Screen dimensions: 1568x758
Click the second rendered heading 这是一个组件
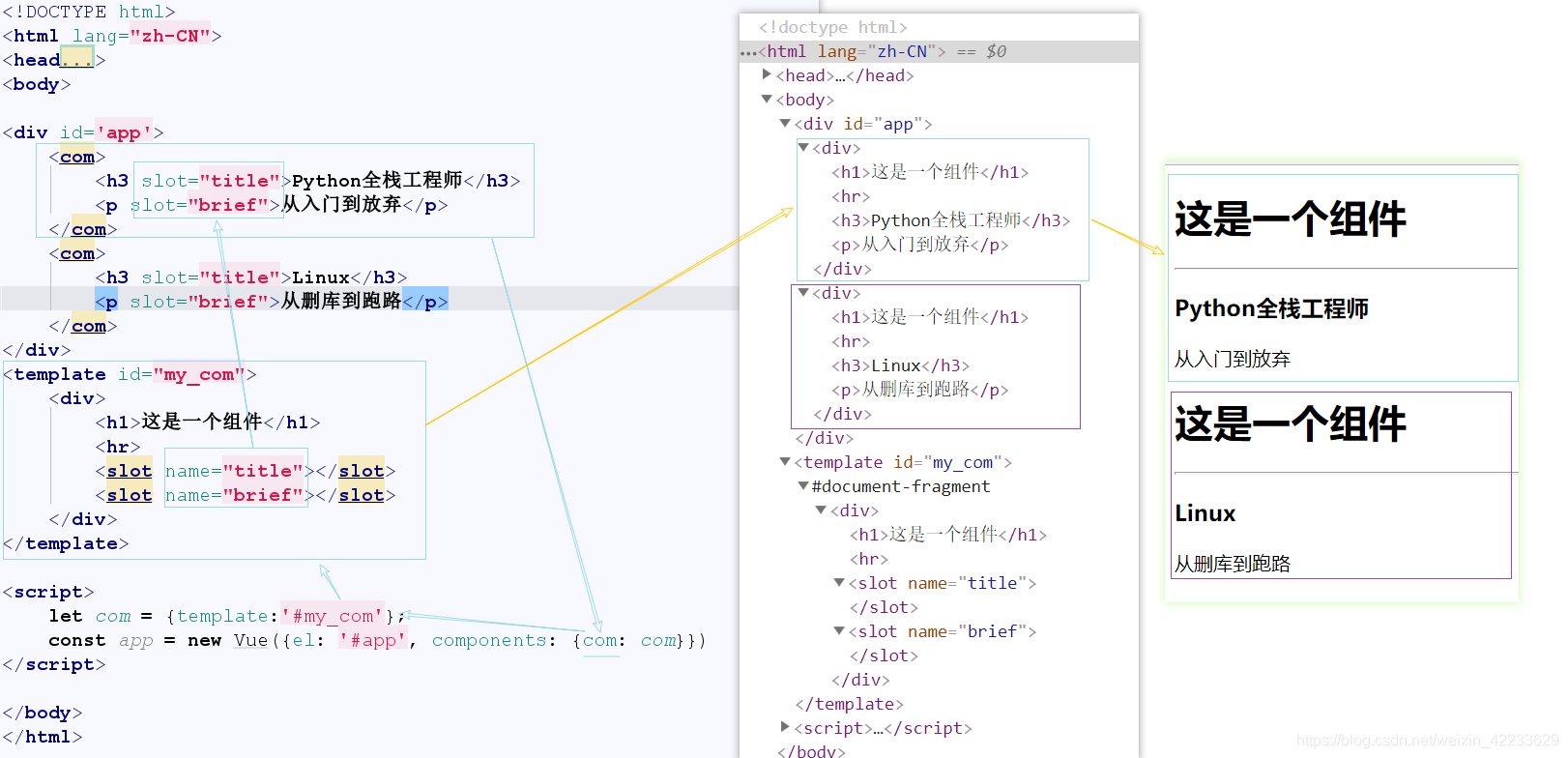click(1291, 424)
